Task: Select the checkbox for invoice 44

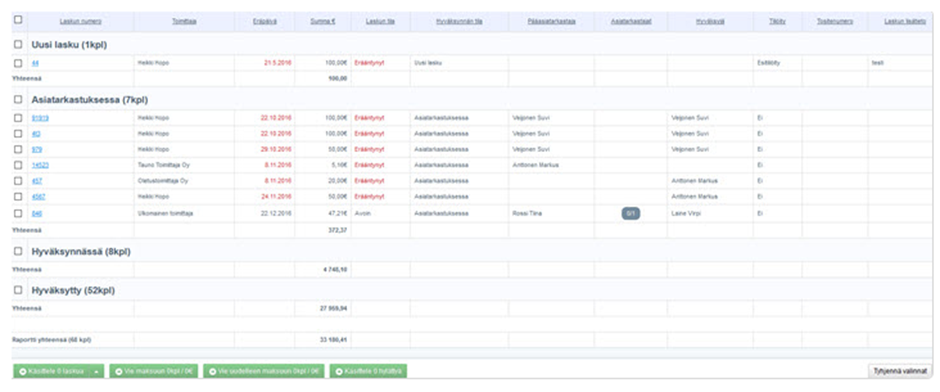Action: tap(18, 63)
